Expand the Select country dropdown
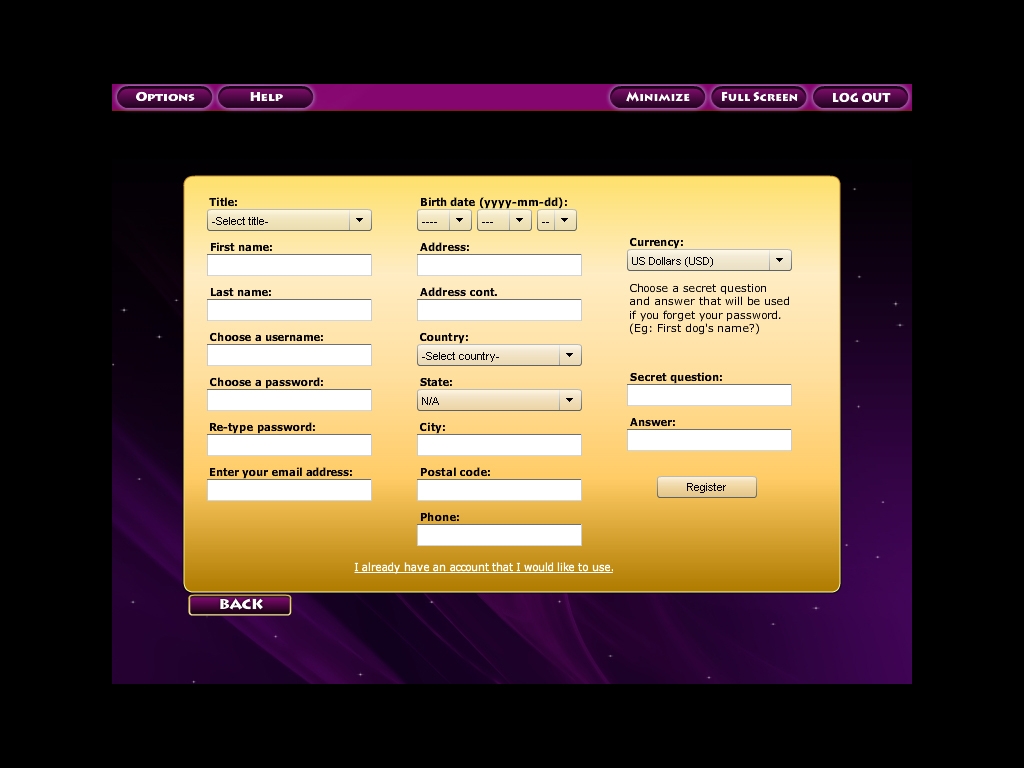The image size is (1024, 768). [499, 356]
